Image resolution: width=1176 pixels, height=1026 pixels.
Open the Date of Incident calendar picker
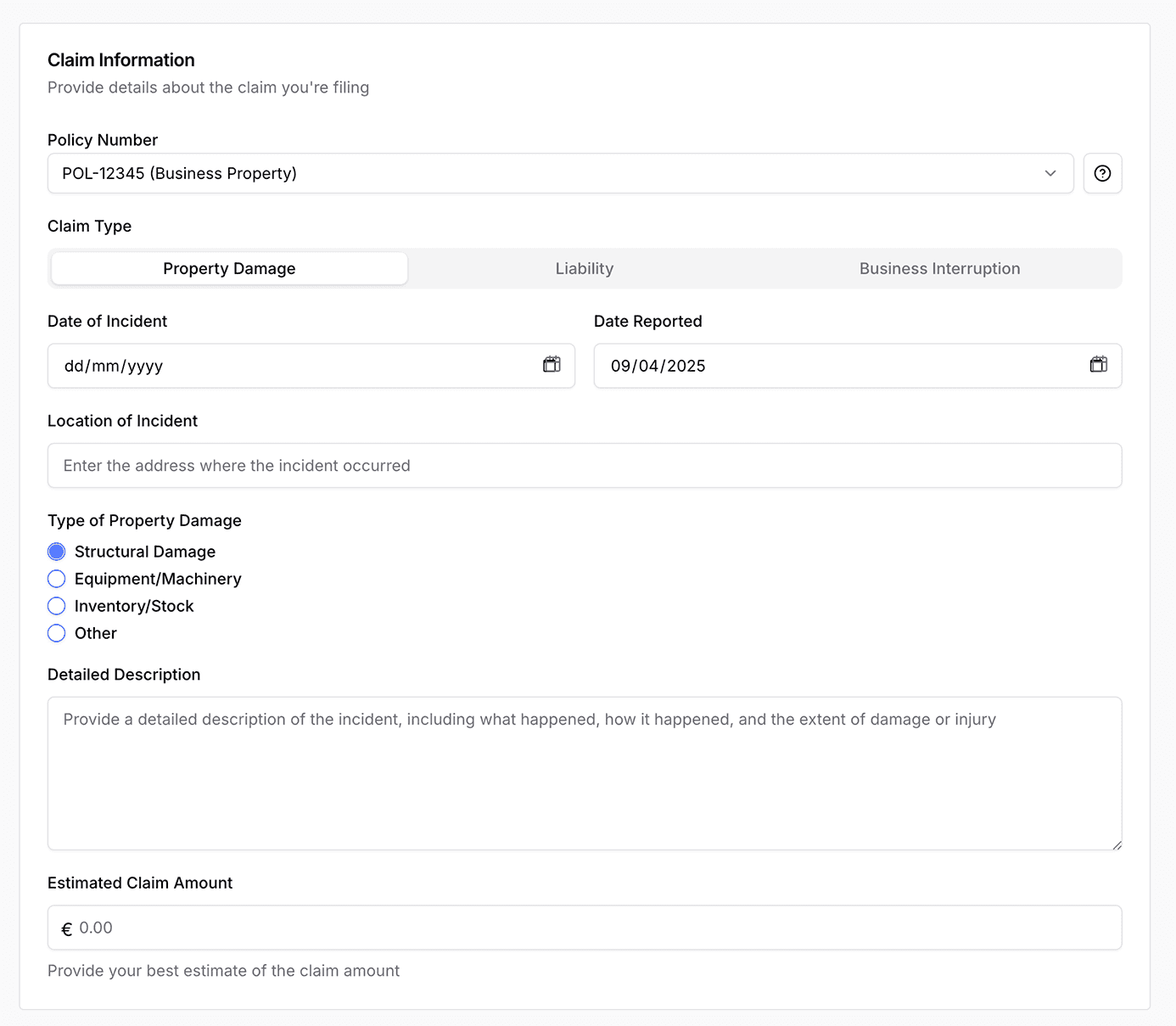[552, 365]
